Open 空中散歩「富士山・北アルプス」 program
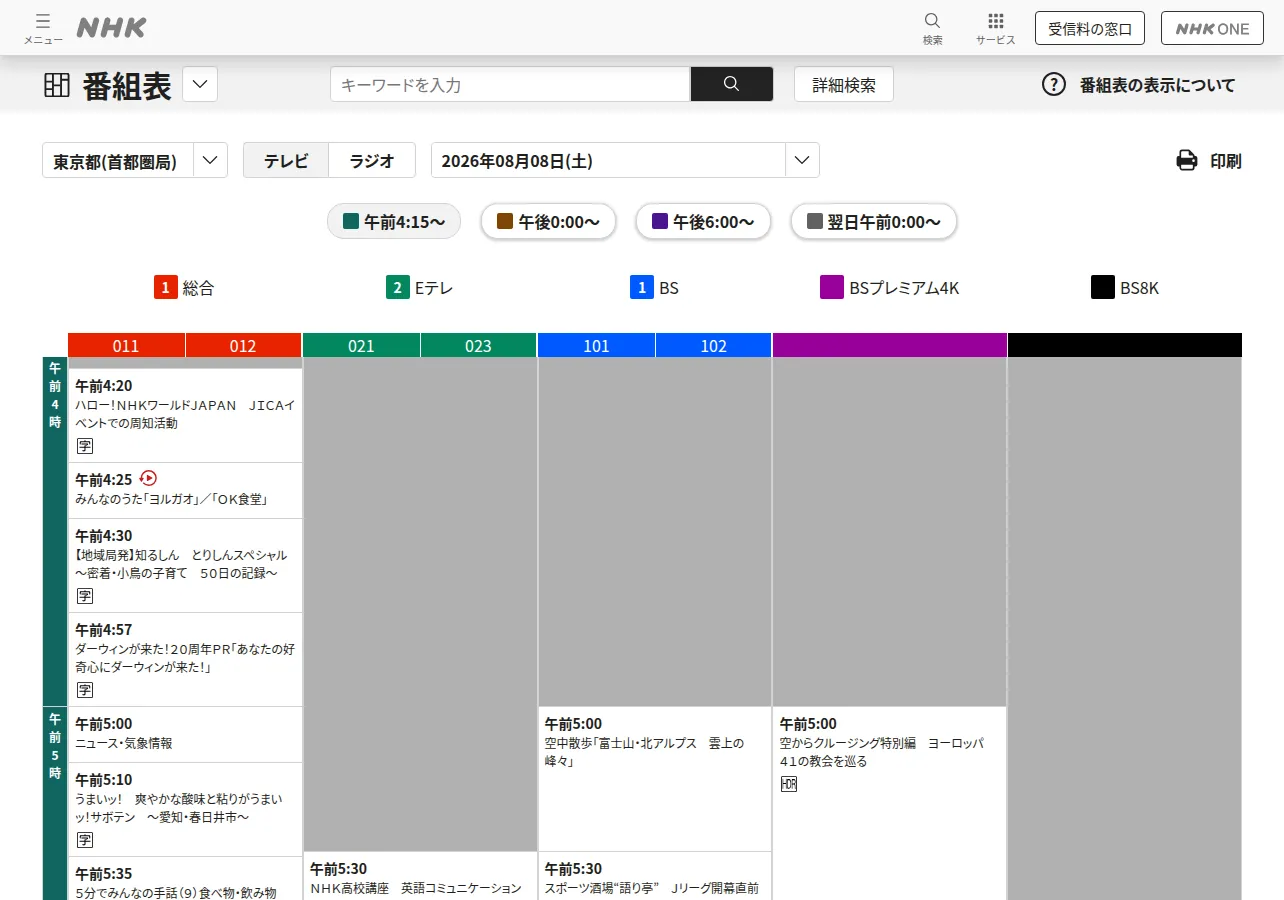The height and width of the screenshot is (900, 1284). 655,779
